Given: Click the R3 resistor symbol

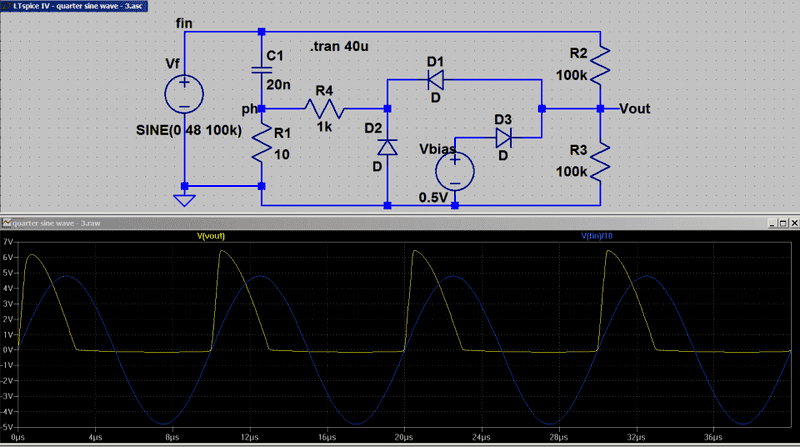Looking at the screenshot, I should pos(600,161).
